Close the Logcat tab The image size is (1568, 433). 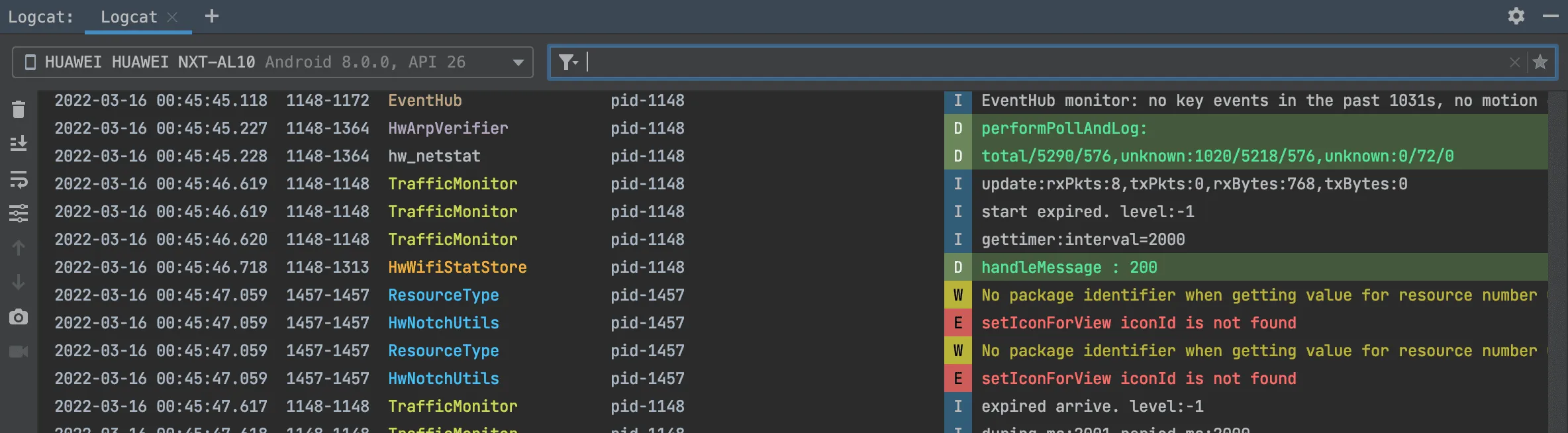pos(173,17)
